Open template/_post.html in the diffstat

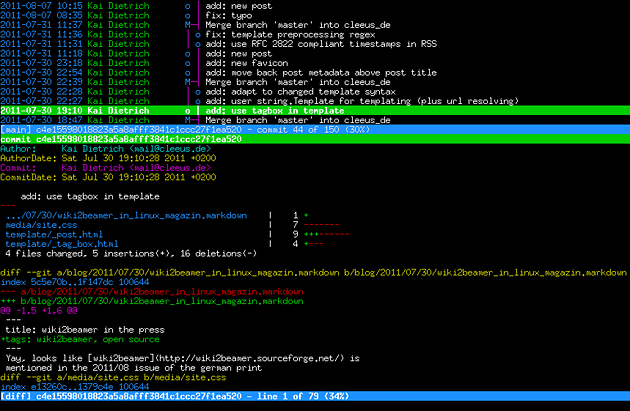[54, 234]
